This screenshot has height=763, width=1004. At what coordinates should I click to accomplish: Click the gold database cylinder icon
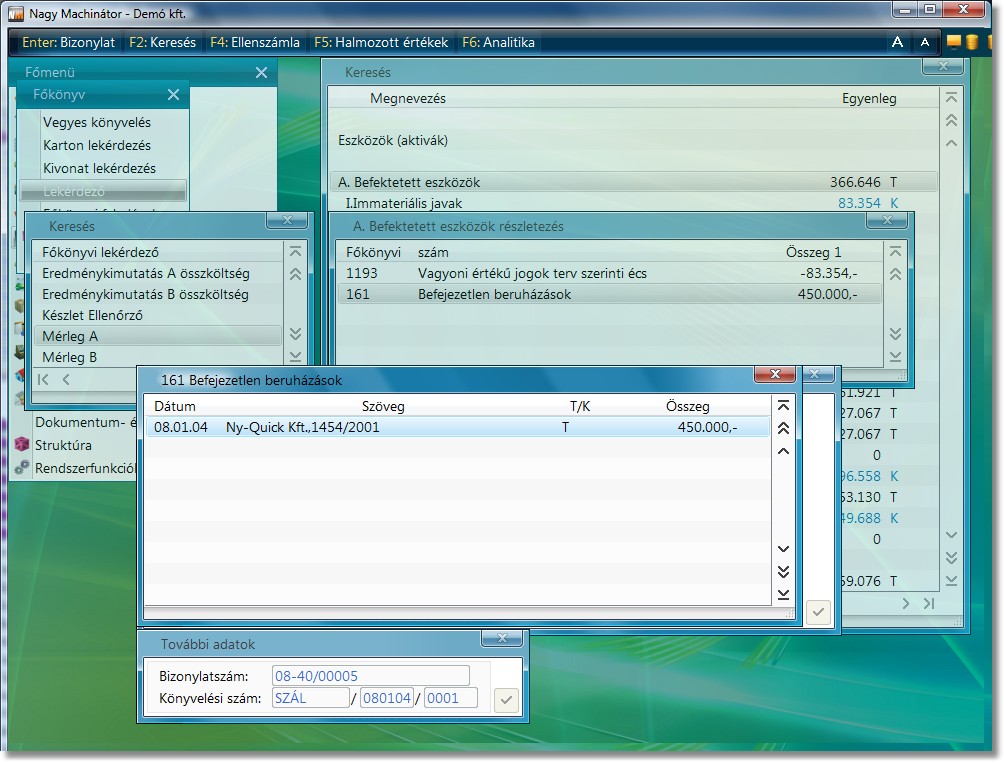971,42
